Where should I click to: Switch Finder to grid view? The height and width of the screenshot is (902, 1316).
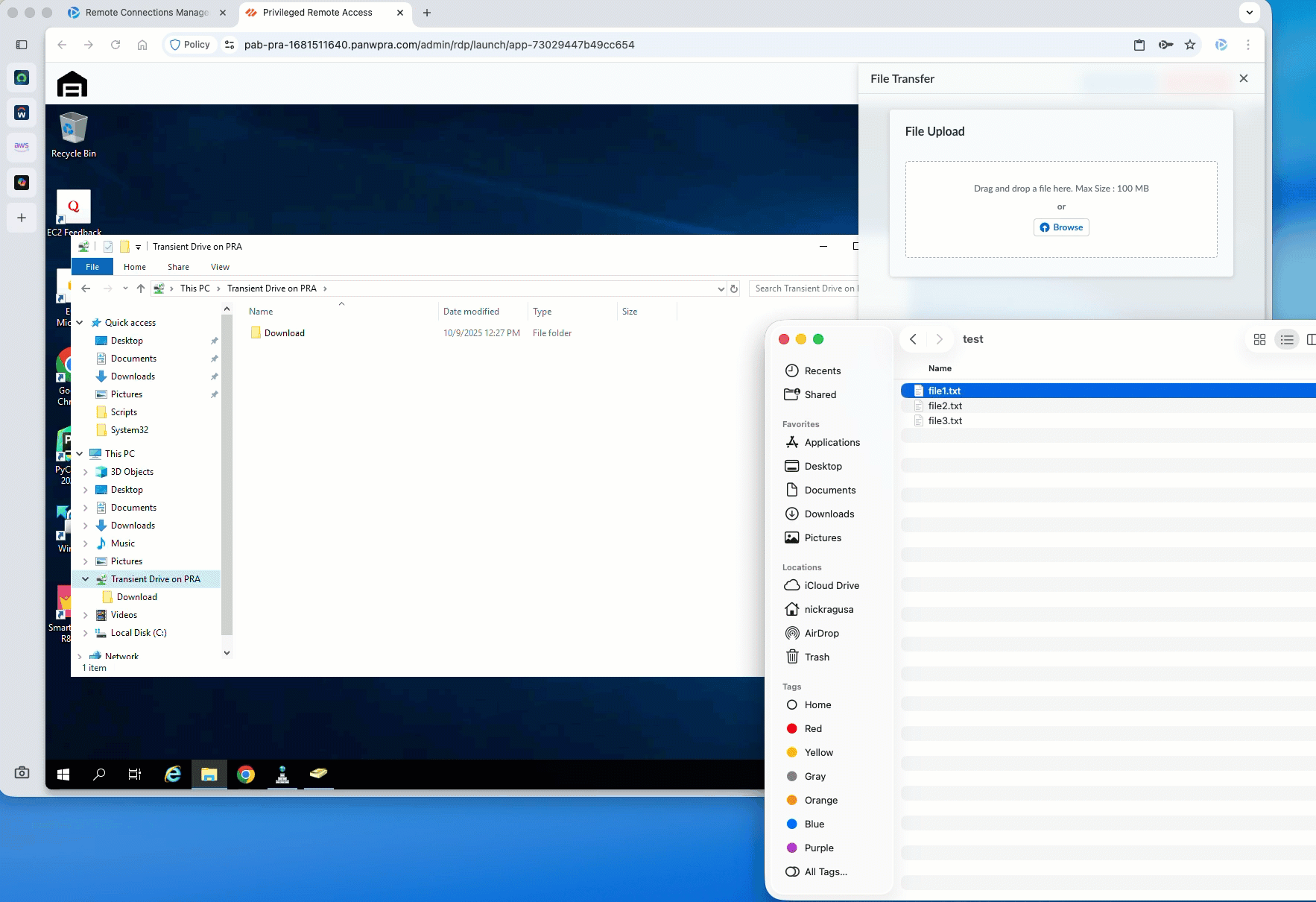1260,339
